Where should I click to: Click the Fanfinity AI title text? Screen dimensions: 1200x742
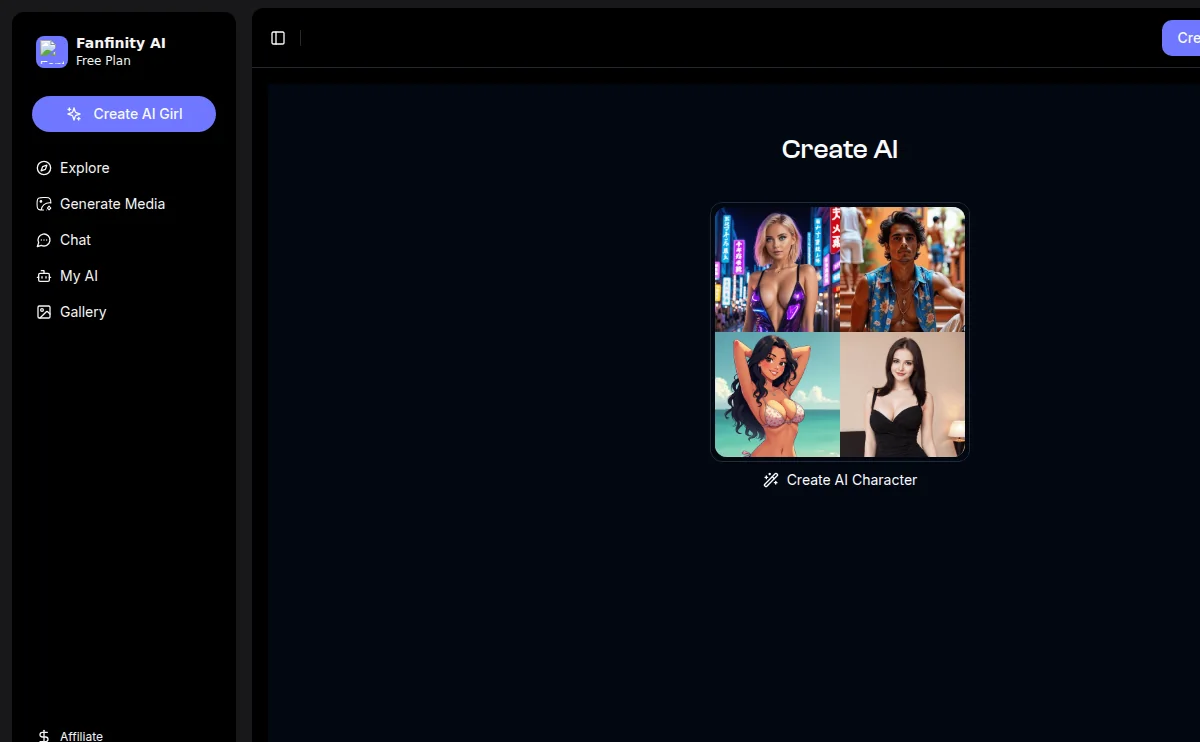pos(121,43)
